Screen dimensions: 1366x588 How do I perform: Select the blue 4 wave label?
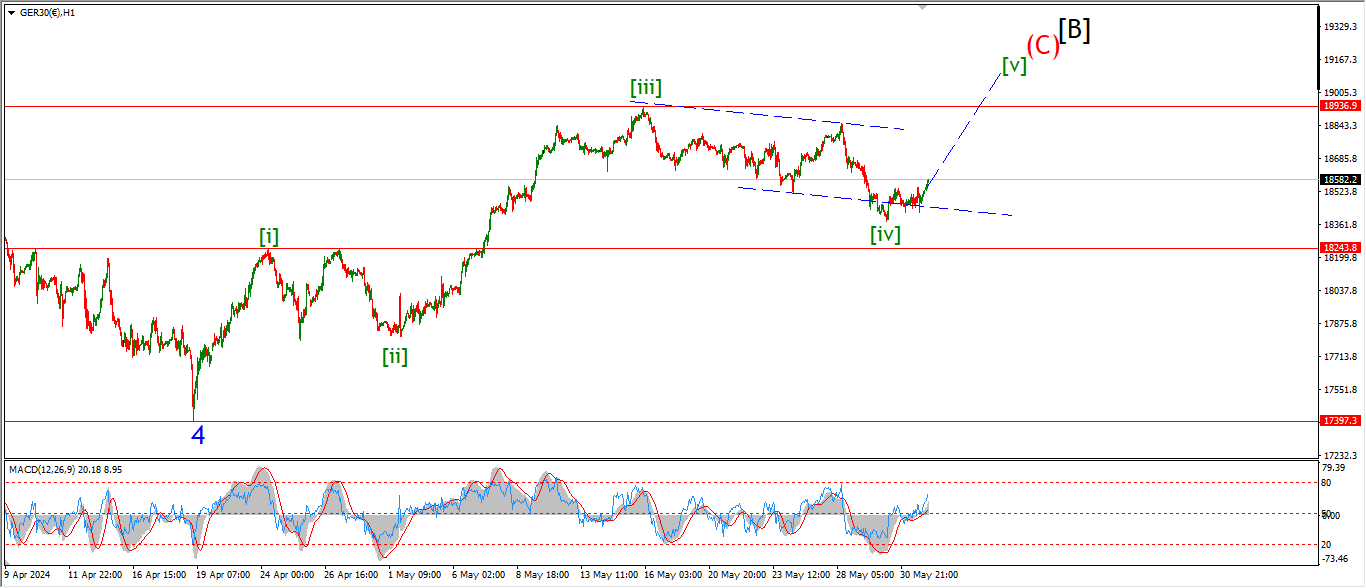point(198,435)
